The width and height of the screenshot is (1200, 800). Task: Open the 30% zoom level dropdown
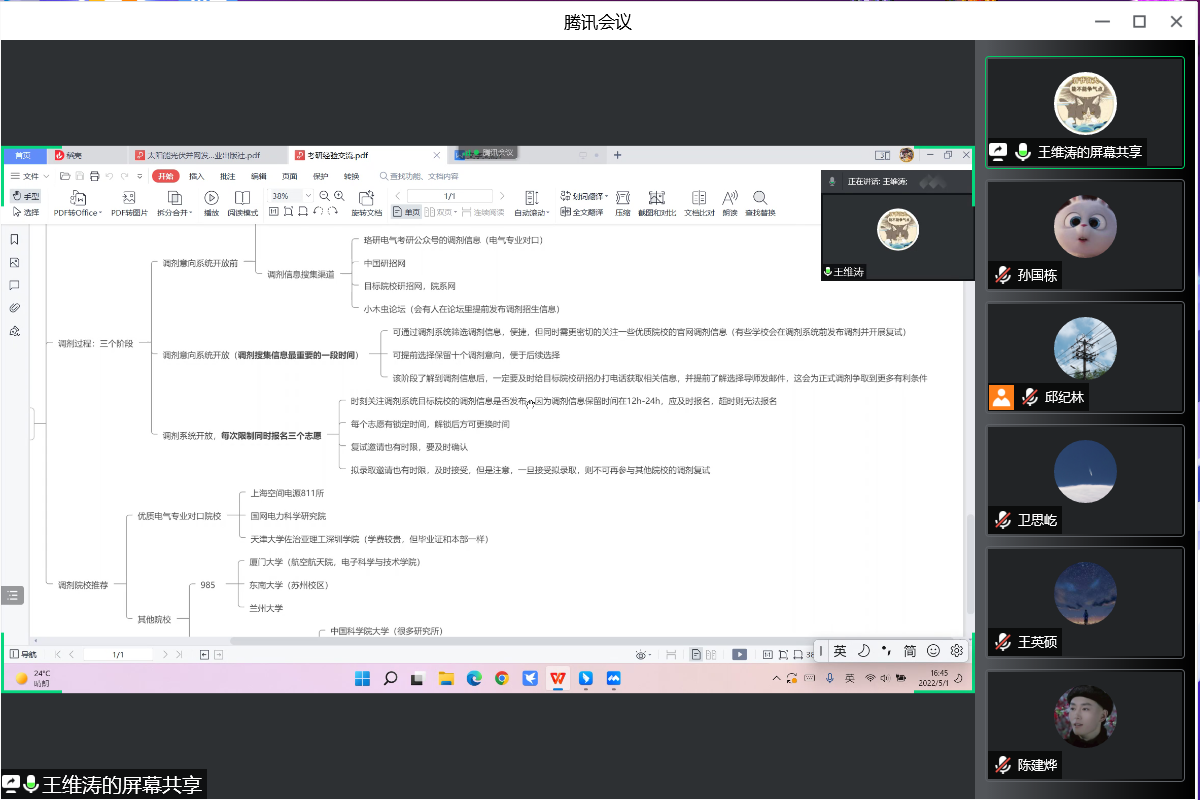click(x=308, y=196)
